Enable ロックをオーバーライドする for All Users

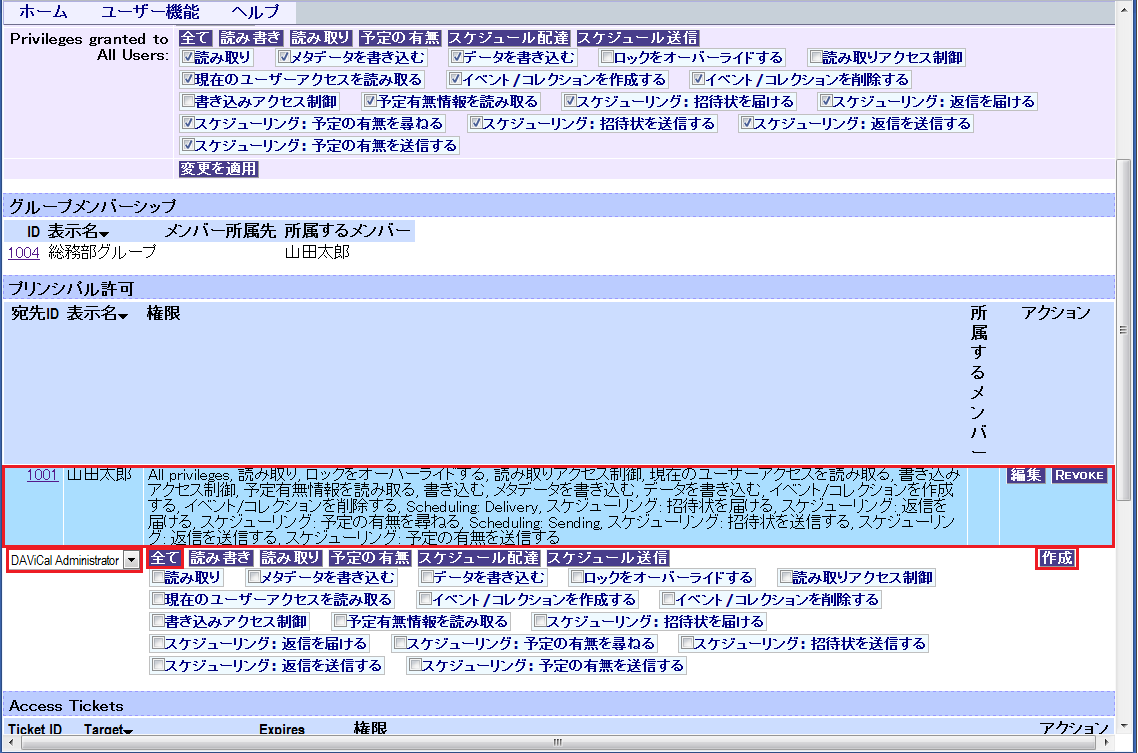607,58
